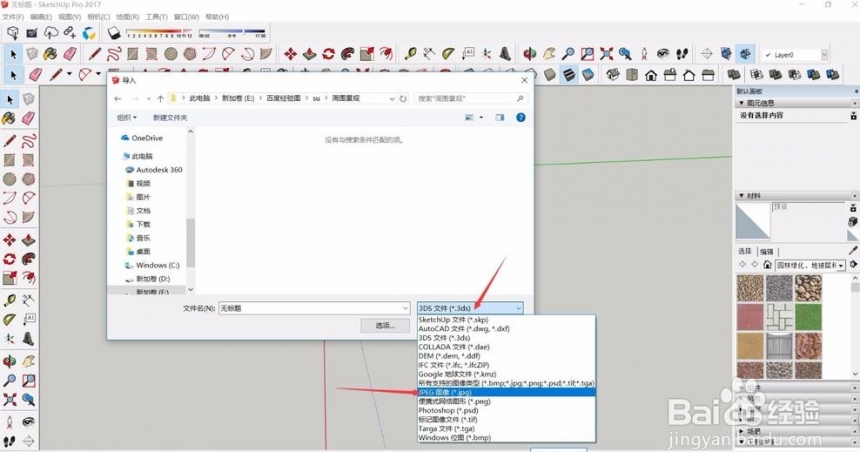Open the view mode dropdown arrow in dialog

(x=481, y=117)
